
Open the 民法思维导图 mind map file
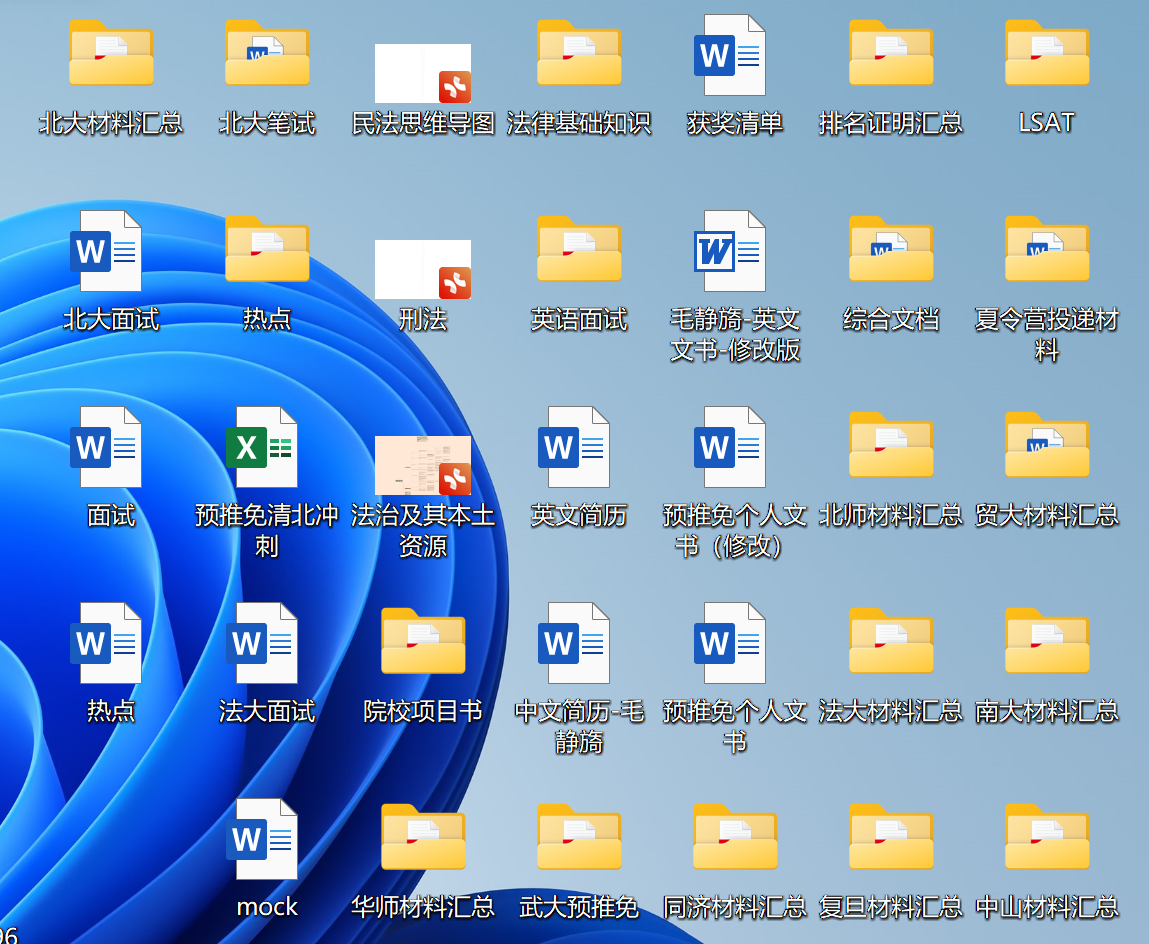[x=423, y=73]
